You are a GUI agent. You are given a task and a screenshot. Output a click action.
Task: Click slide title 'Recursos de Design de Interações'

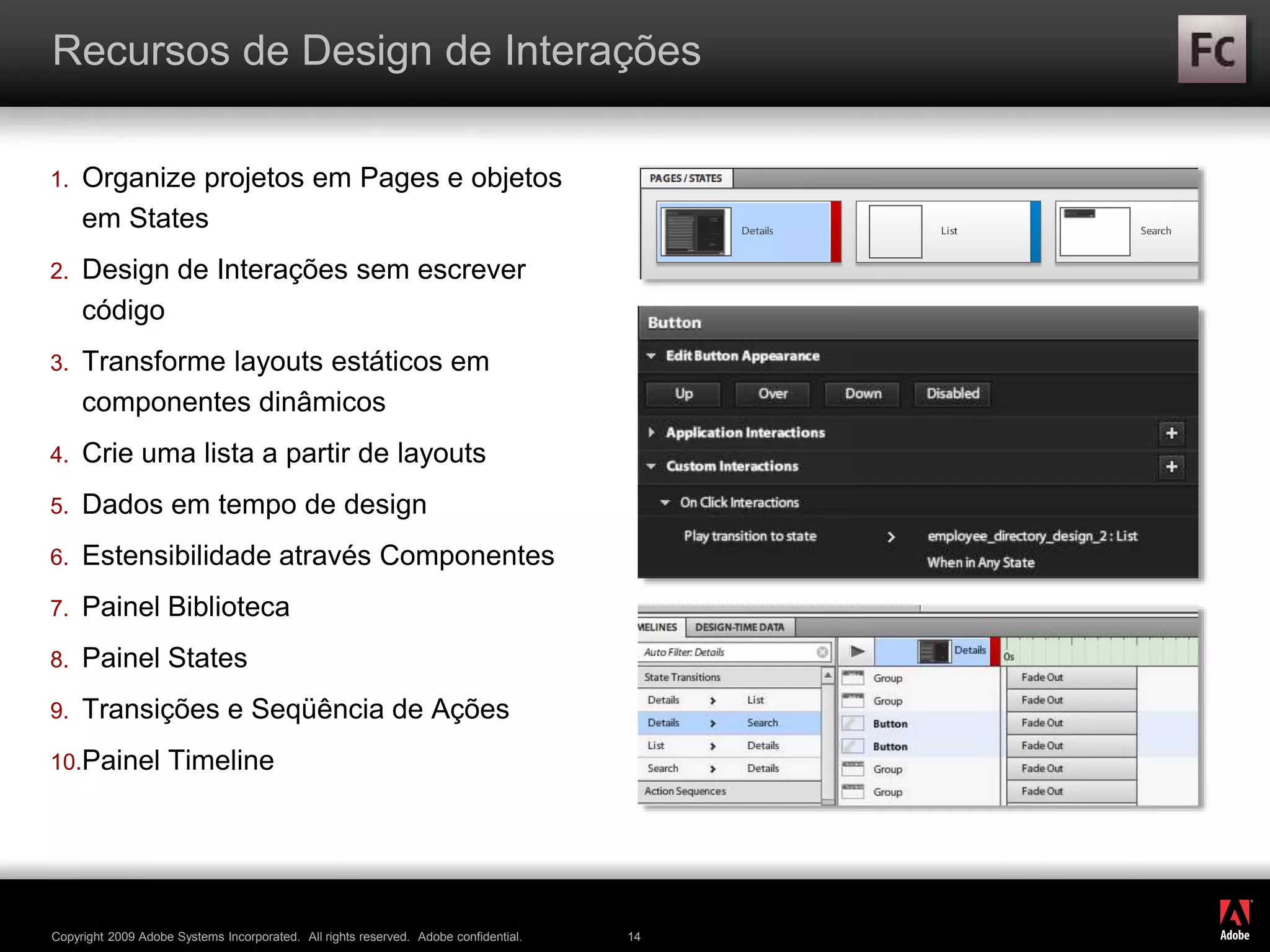376,50
